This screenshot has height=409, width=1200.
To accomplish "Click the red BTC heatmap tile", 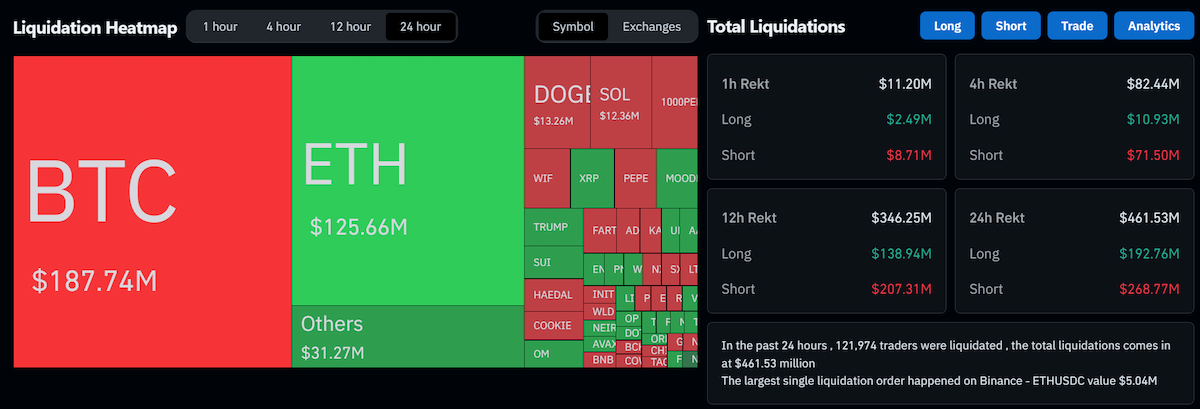I will pyautogui.click(x=152, y=211).
